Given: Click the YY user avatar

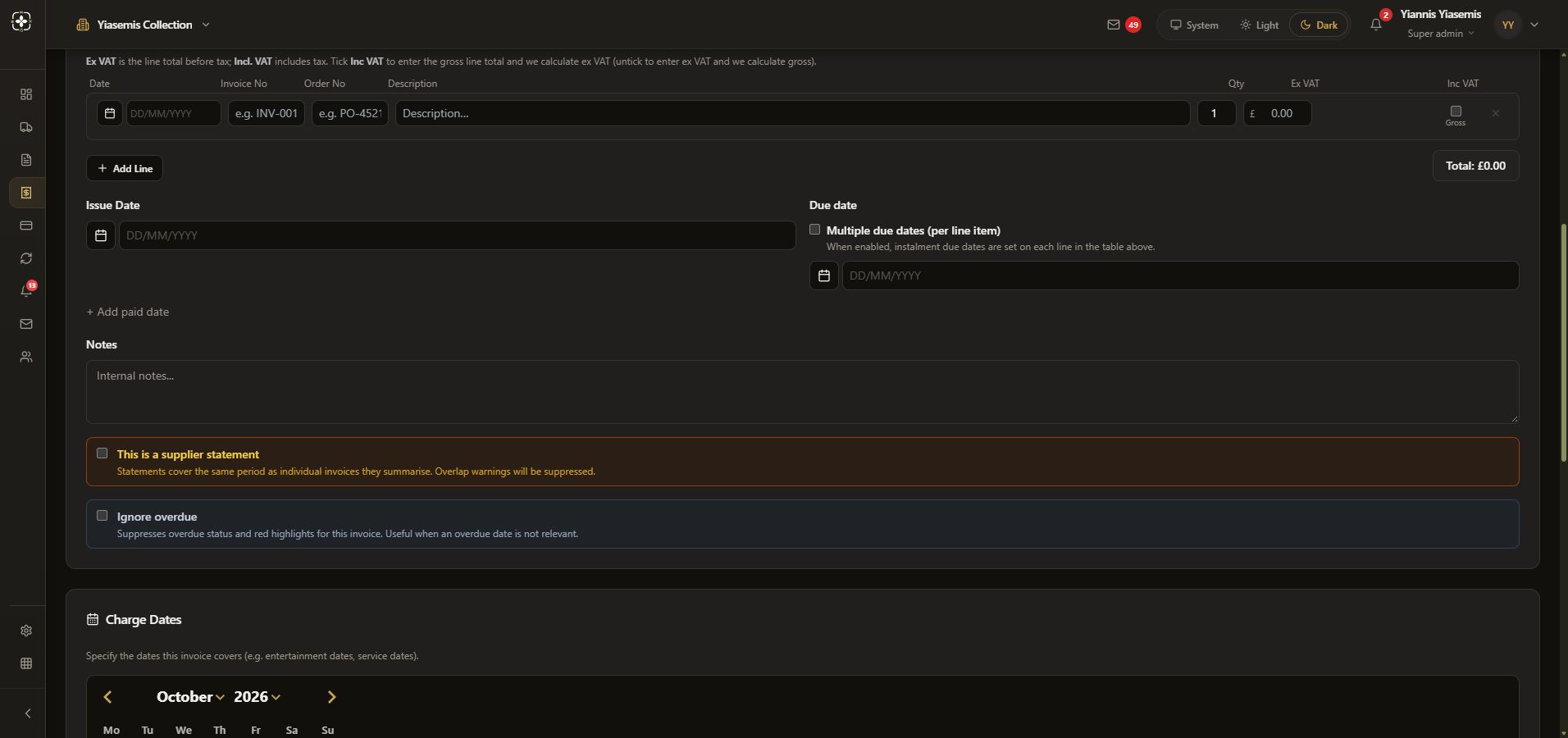Looking at the screenshot, I should point(1508,25).
